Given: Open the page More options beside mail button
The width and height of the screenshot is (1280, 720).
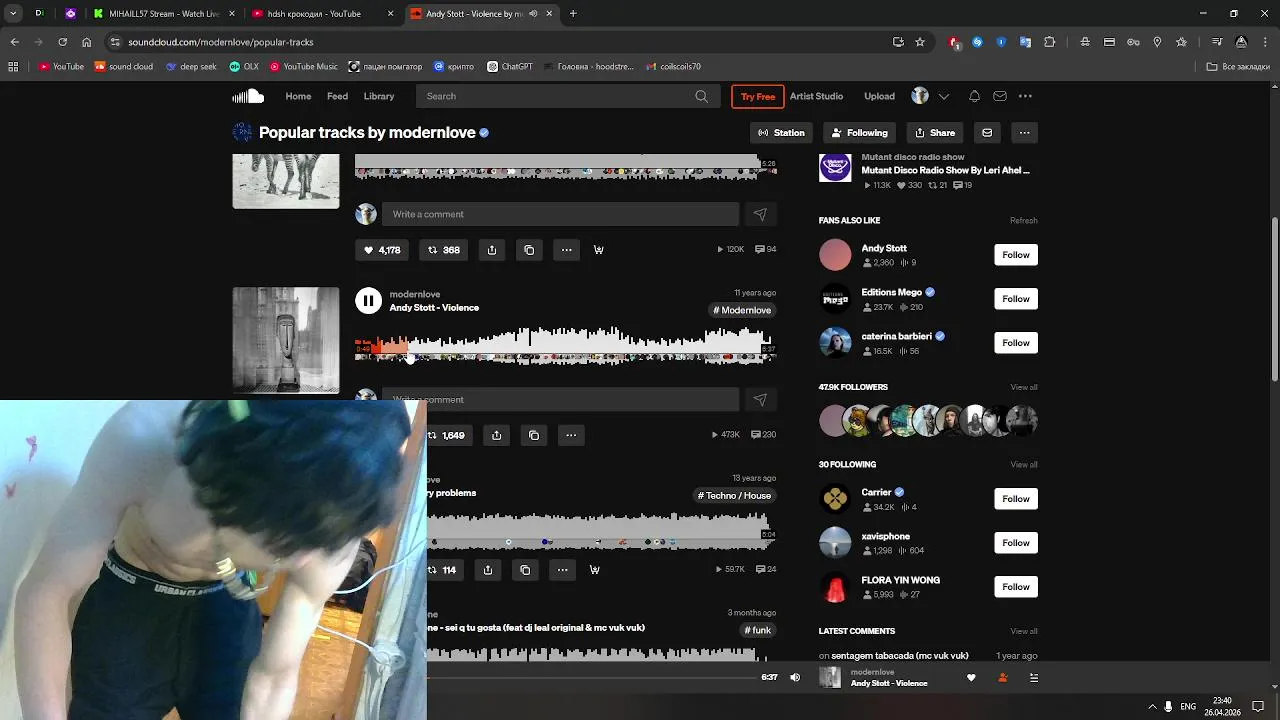Looking at the screenshot, I should [1024, 132].
